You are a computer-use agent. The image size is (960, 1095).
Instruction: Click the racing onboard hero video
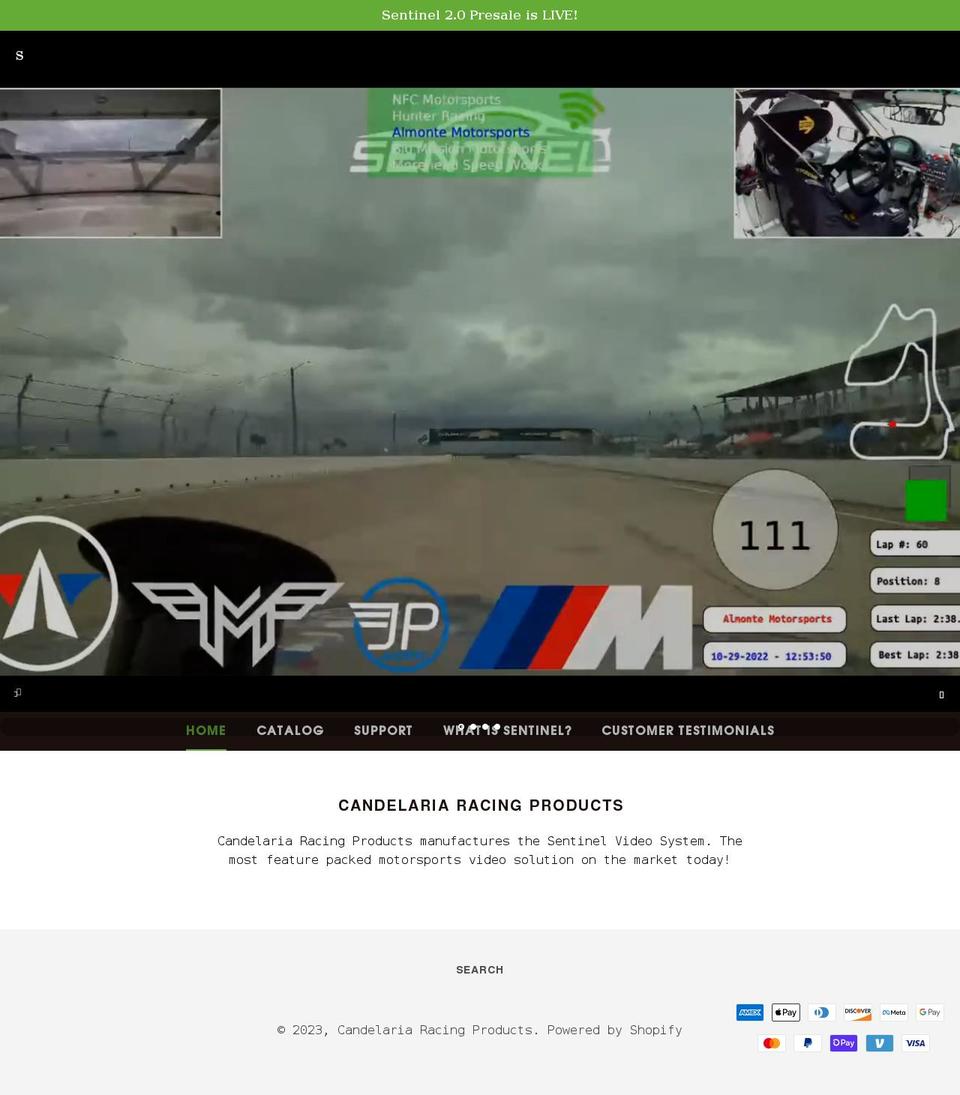coord(480,381)
